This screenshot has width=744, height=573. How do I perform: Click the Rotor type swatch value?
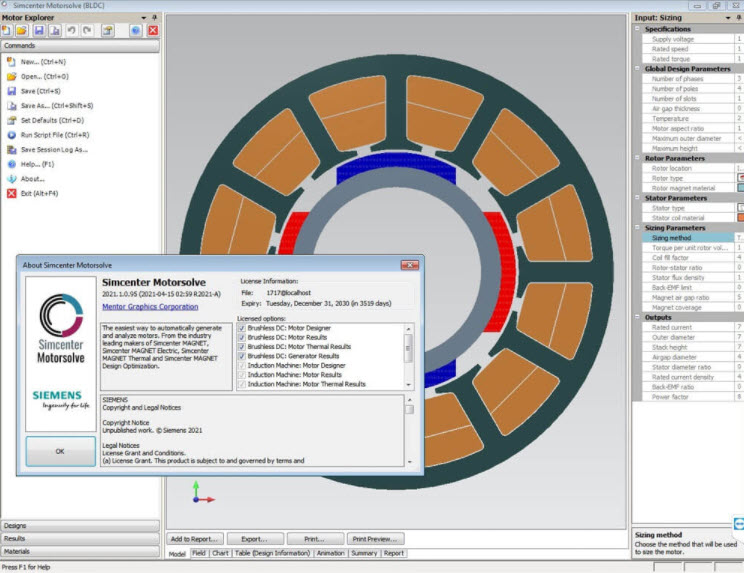(x=740, y=178)
